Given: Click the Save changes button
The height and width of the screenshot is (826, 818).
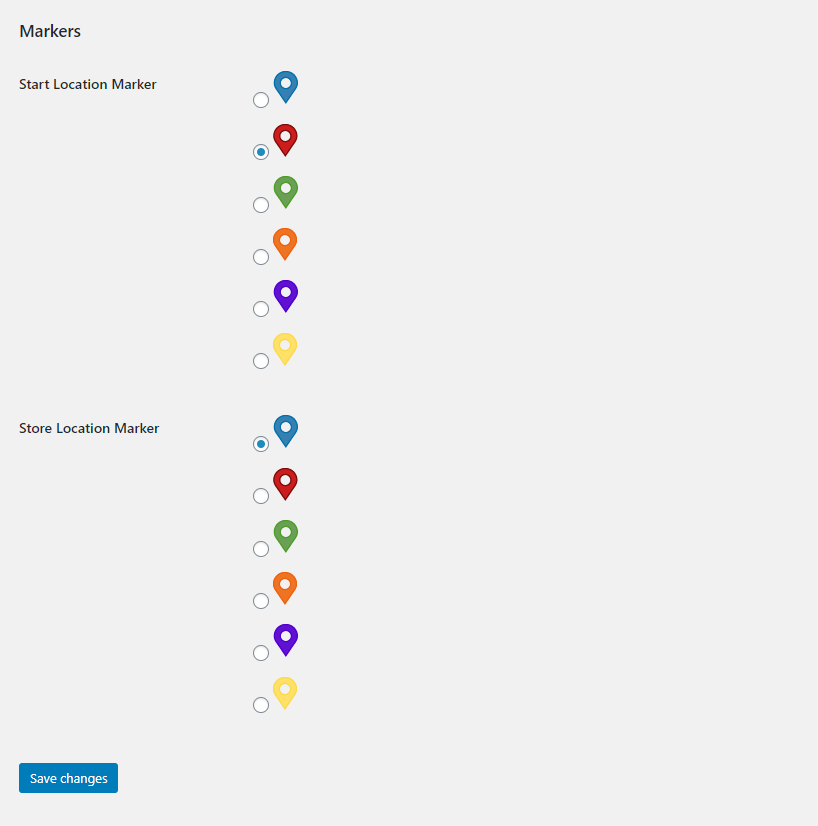Looking at the screenshot, I should pos(68,778).
